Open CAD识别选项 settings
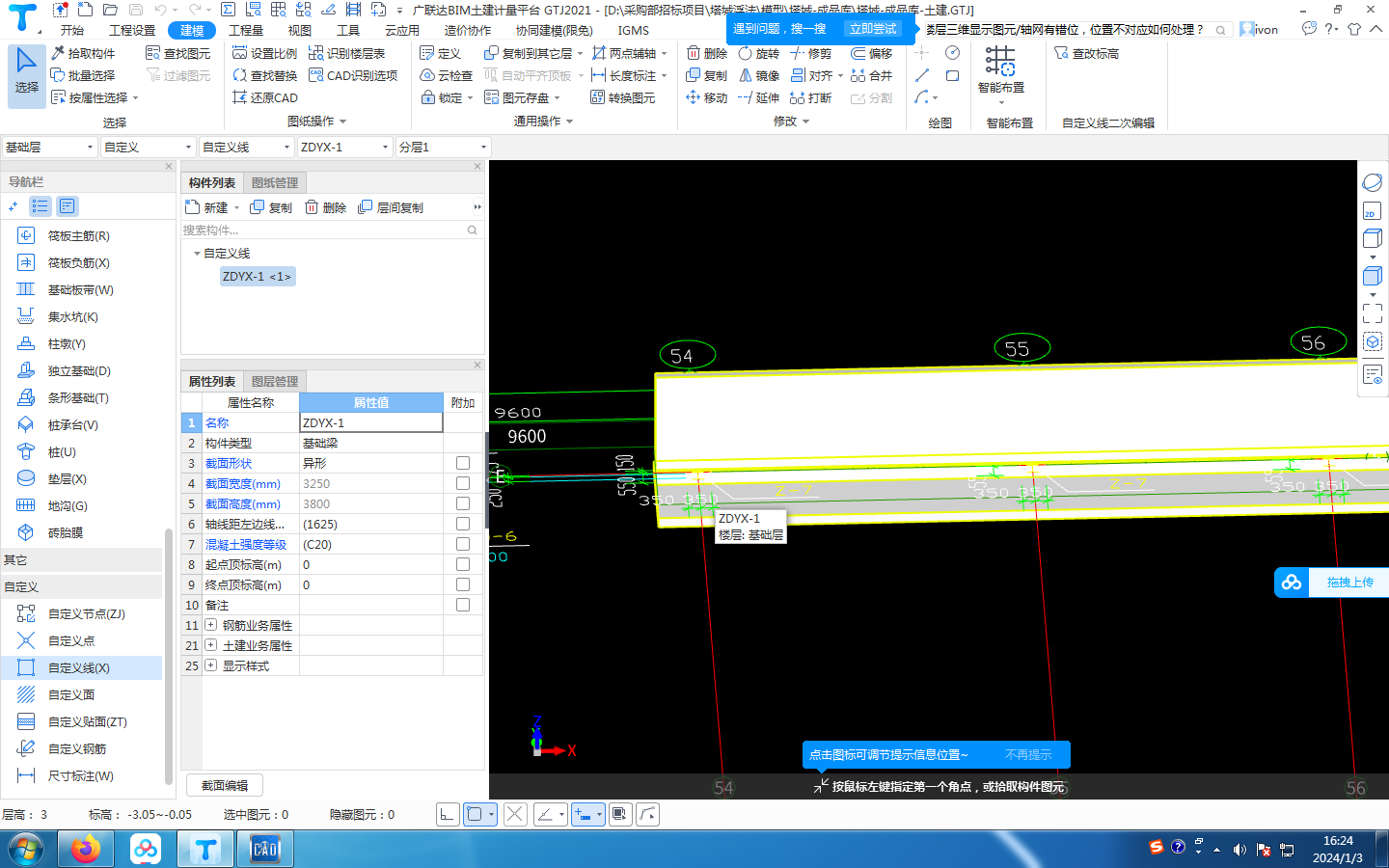This screenshot has height=868, width=1389. tap(353, 75)
